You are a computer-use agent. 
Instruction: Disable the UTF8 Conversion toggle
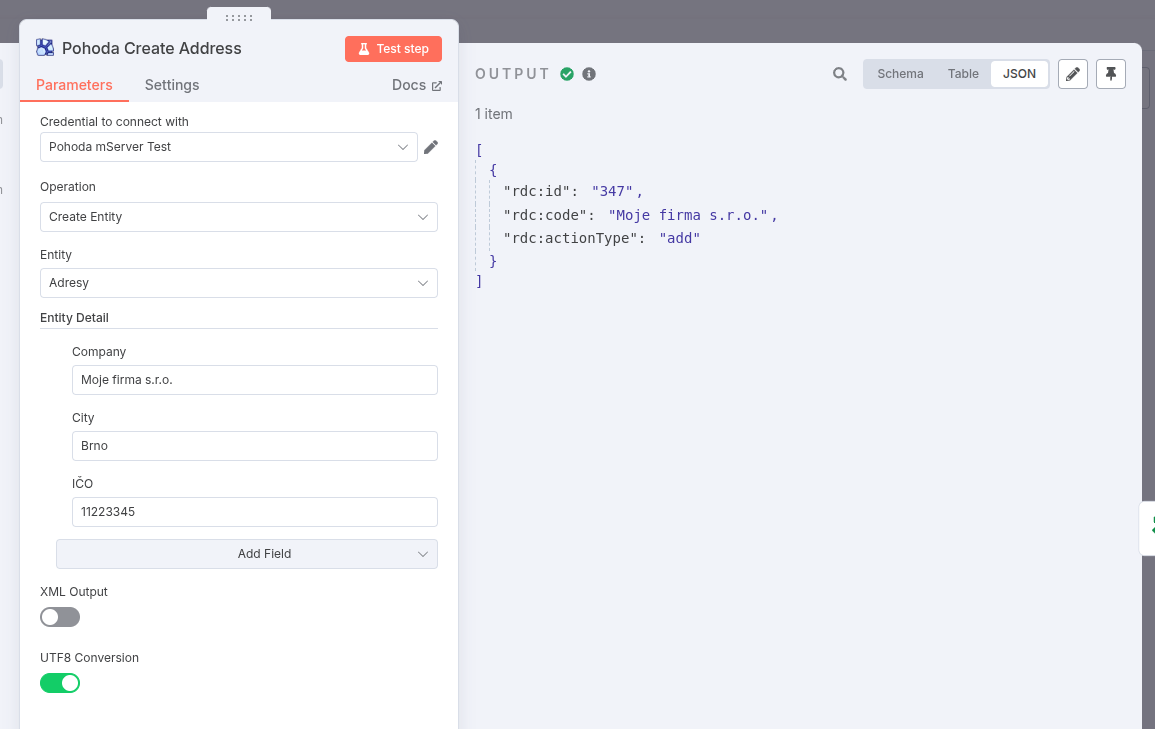(x=60, y=683)
